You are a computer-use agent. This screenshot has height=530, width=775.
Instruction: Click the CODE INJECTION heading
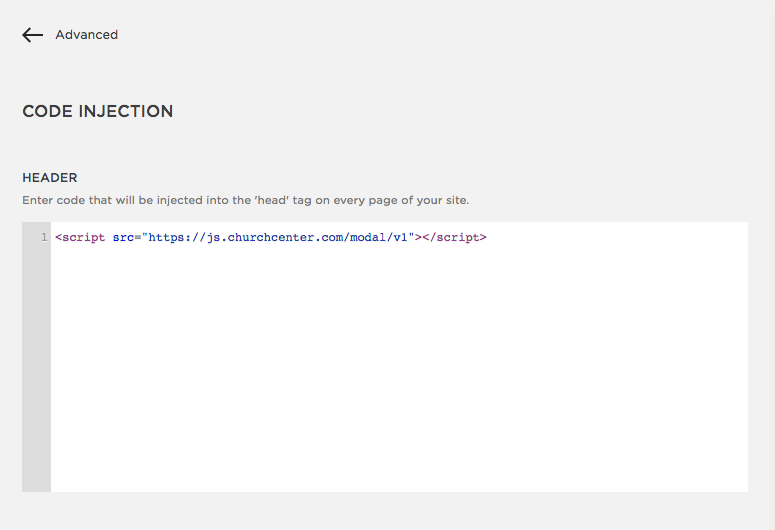point(98,111)
